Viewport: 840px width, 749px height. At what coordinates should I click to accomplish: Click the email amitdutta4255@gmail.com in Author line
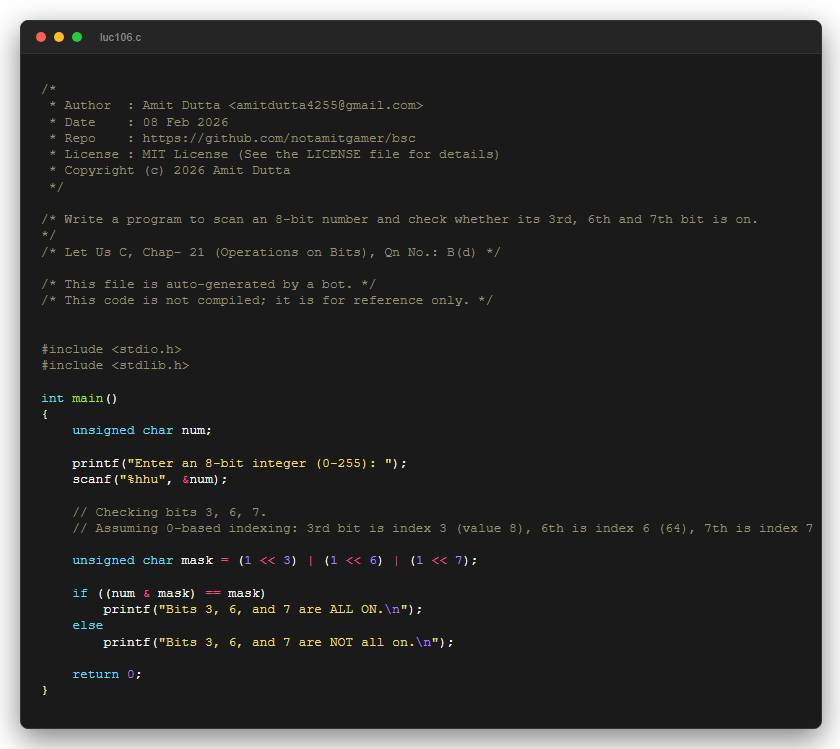point(326,106)
